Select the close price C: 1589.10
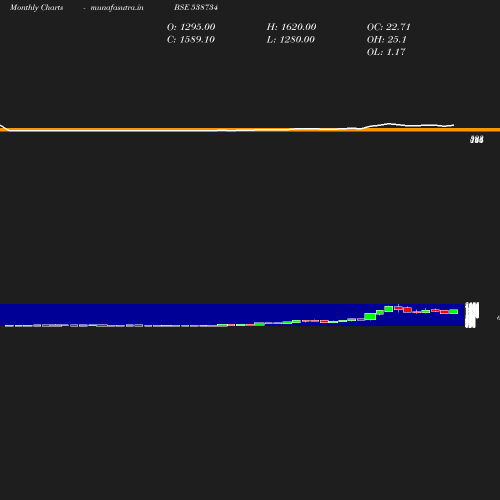The width and height of the screenshot is (500, 500). (x=191, y=39)
